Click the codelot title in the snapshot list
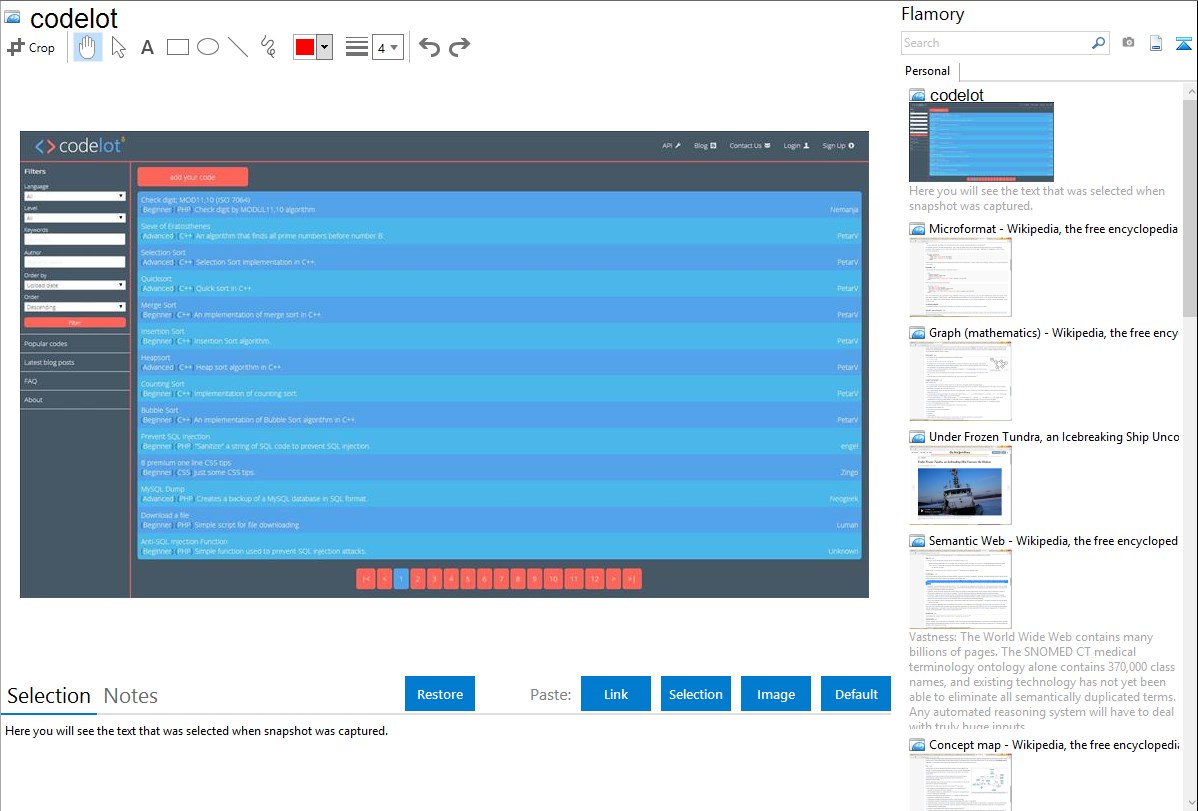 click(957, 96)
